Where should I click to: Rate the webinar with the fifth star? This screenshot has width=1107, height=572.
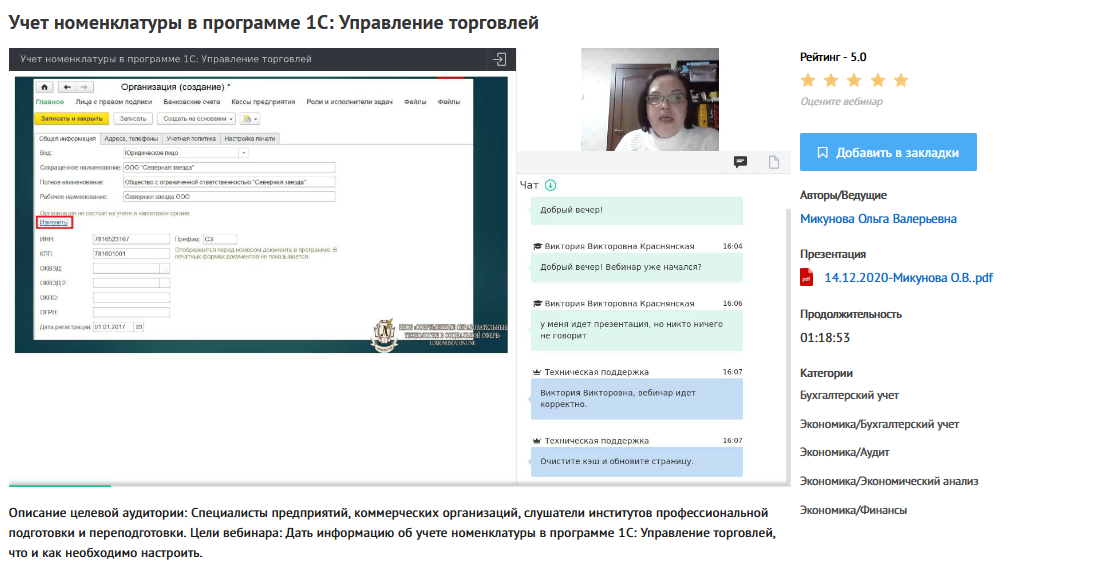(901, 80)
